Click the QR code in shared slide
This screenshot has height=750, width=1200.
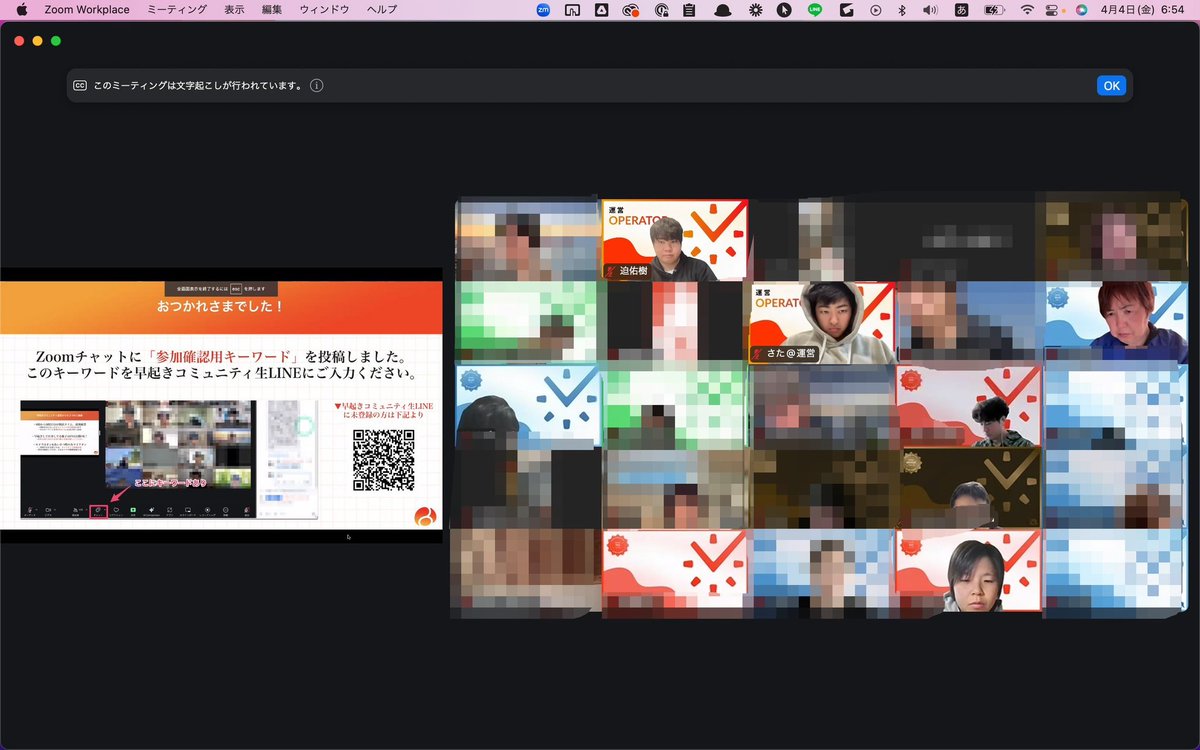(x=383, y=460)
